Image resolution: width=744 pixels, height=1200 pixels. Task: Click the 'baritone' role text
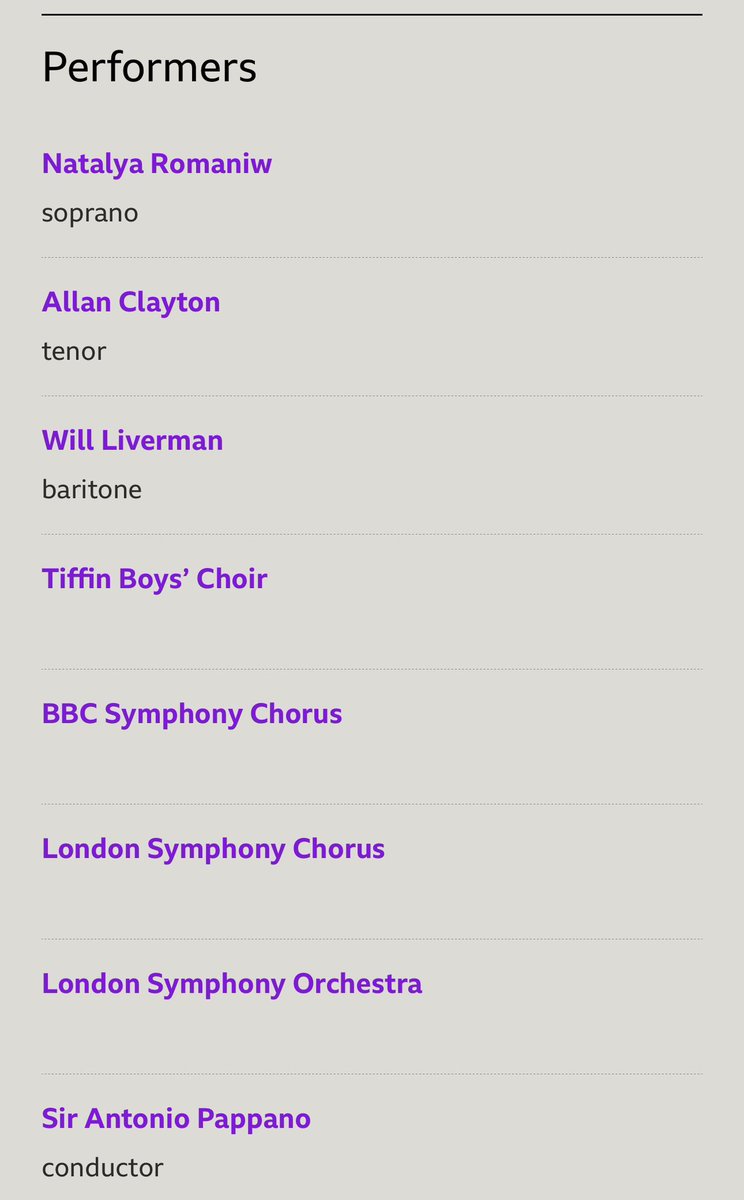pyautogui.click(x=92, y=490)
